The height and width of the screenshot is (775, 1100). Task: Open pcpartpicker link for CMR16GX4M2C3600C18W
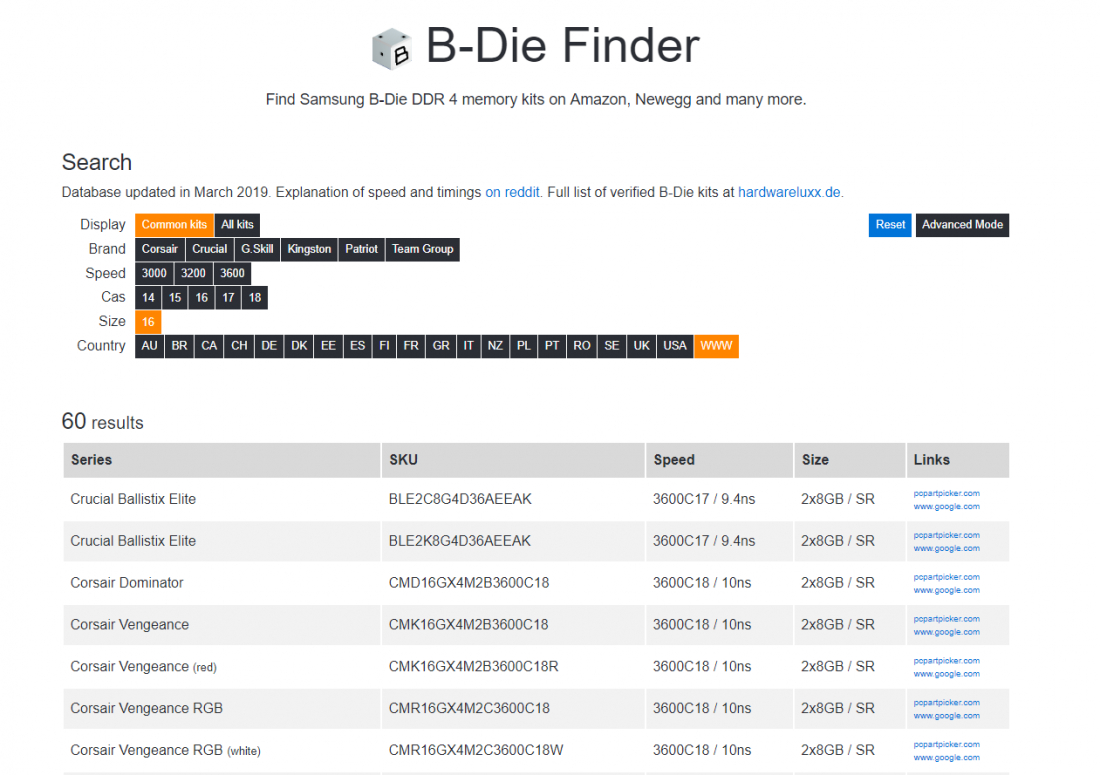pos(946,744)
